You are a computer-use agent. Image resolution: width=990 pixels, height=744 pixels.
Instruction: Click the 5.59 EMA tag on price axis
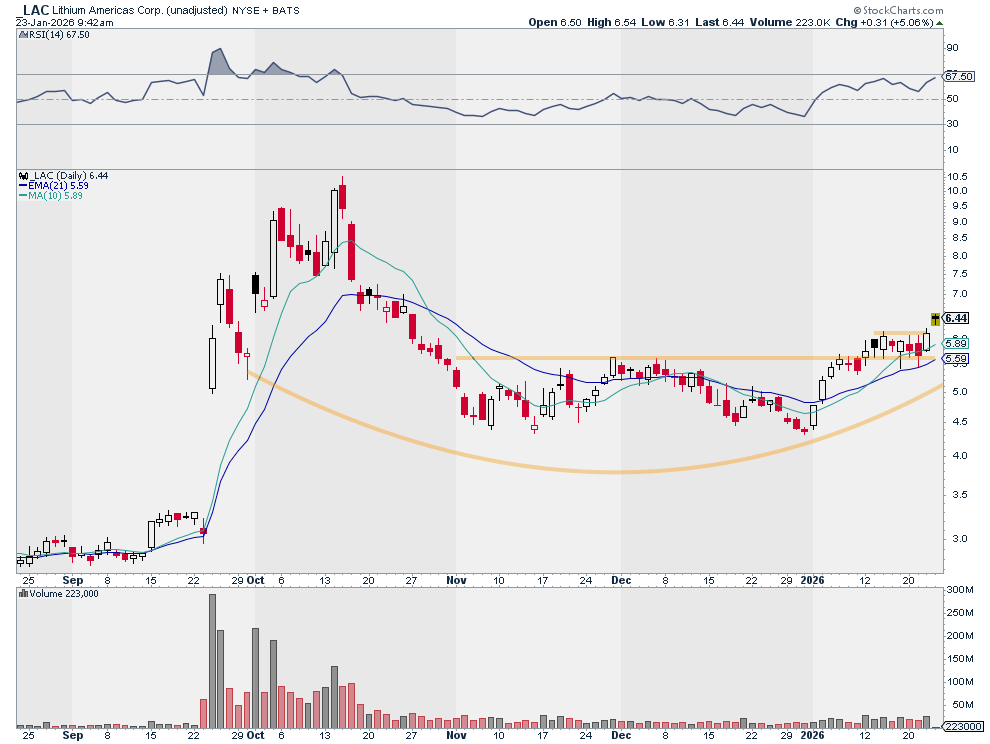956,359
